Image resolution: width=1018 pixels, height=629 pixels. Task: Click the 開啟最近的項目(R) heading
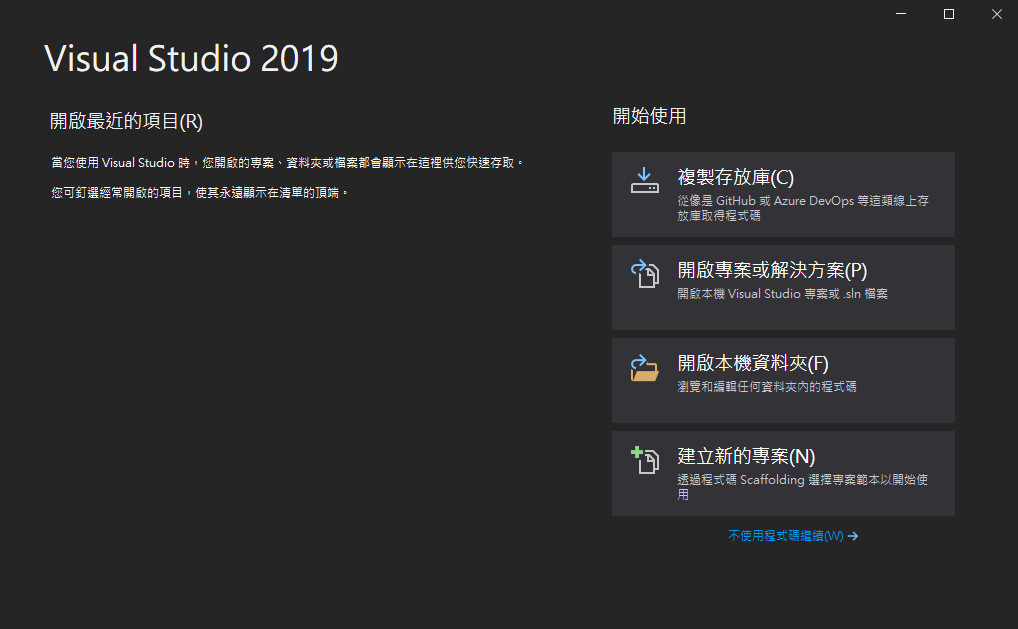coord(127,121)
